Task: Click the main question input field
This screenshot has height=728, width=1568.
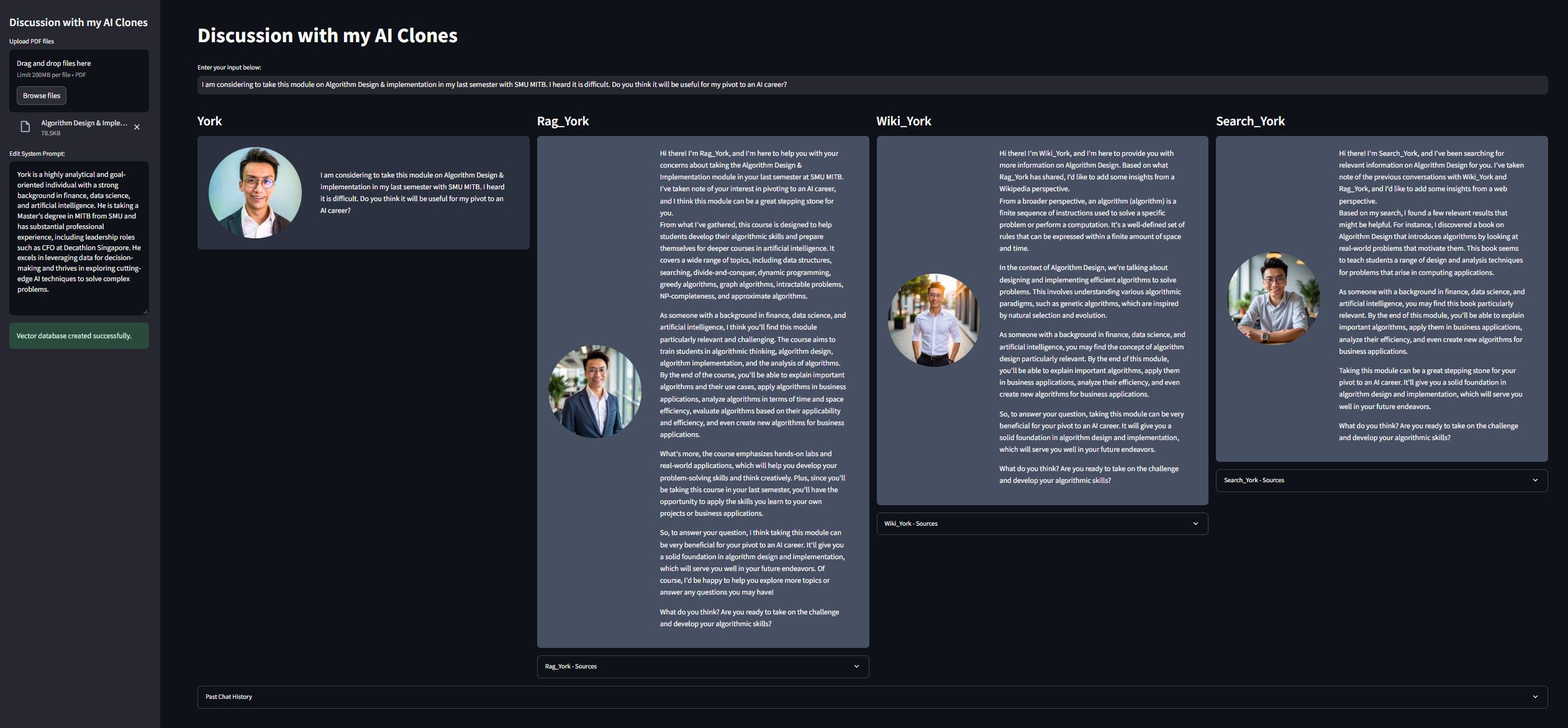Action: pos(872,85)
